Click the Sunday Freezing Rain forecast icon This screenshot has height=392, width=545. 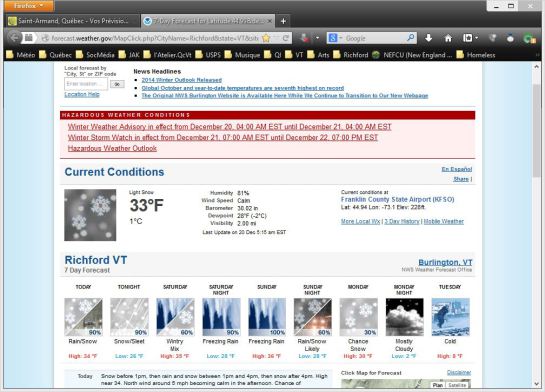pos(267,317)
